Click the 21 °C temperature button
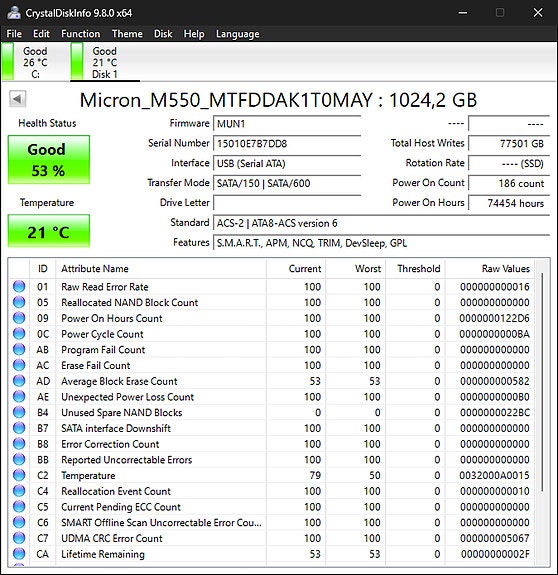This screenshot has width=558, height=575. tap(48, 231)
